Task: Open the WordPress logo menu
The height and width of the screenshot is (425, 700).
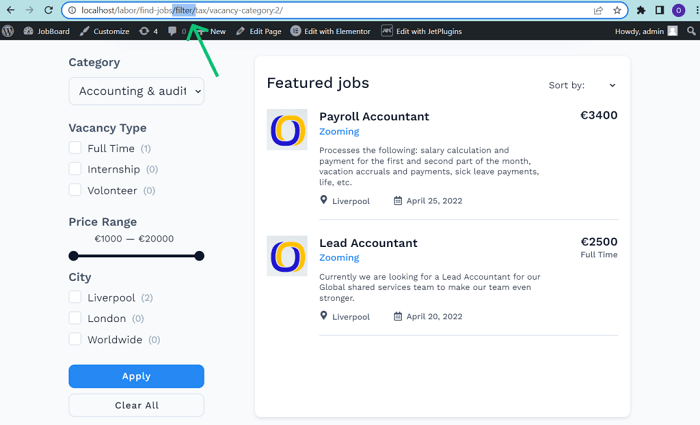Action: click(x=9, y=31)
